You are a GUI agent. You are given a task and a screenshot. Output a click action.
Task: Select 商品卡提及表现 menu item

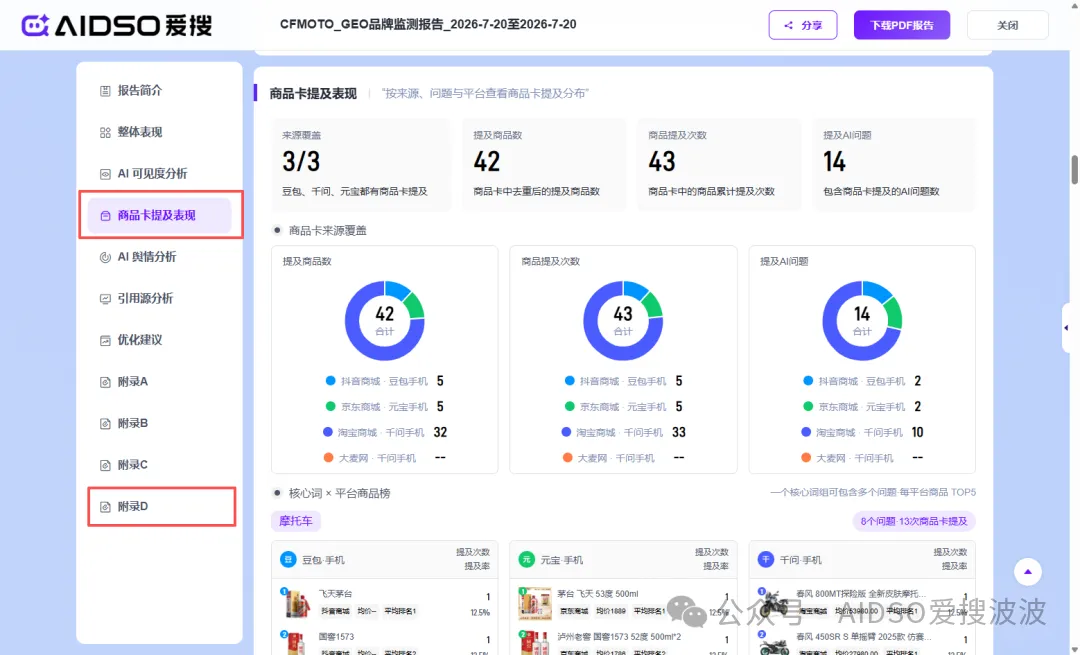160,215
